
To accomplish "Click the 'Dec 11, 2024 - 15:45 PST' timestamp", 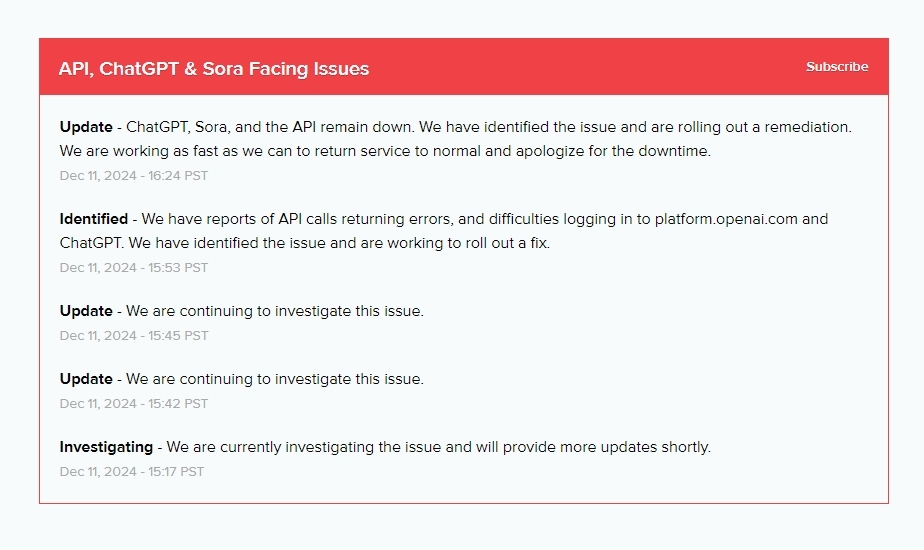I will tap(134, 336).
